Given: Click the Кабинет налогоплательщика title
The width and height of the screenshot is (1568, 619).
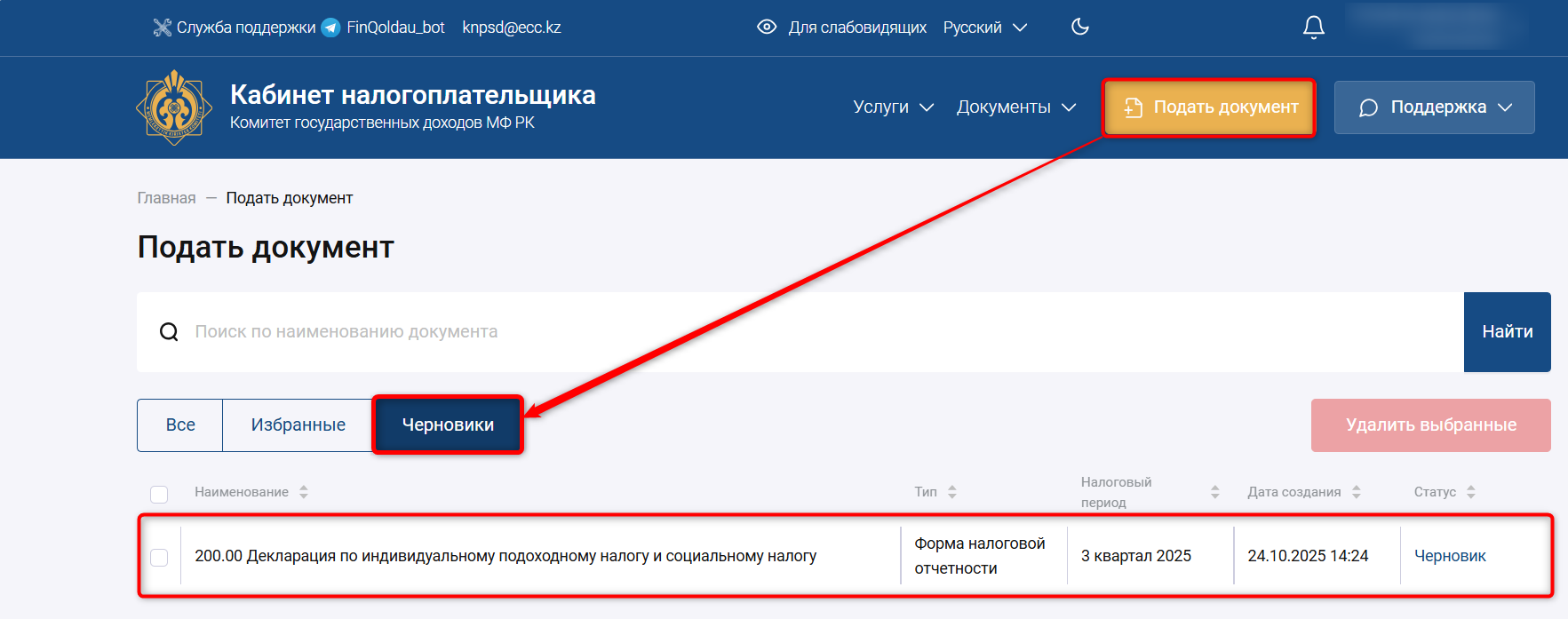Looking at the screenshot, I should (413, 95).
